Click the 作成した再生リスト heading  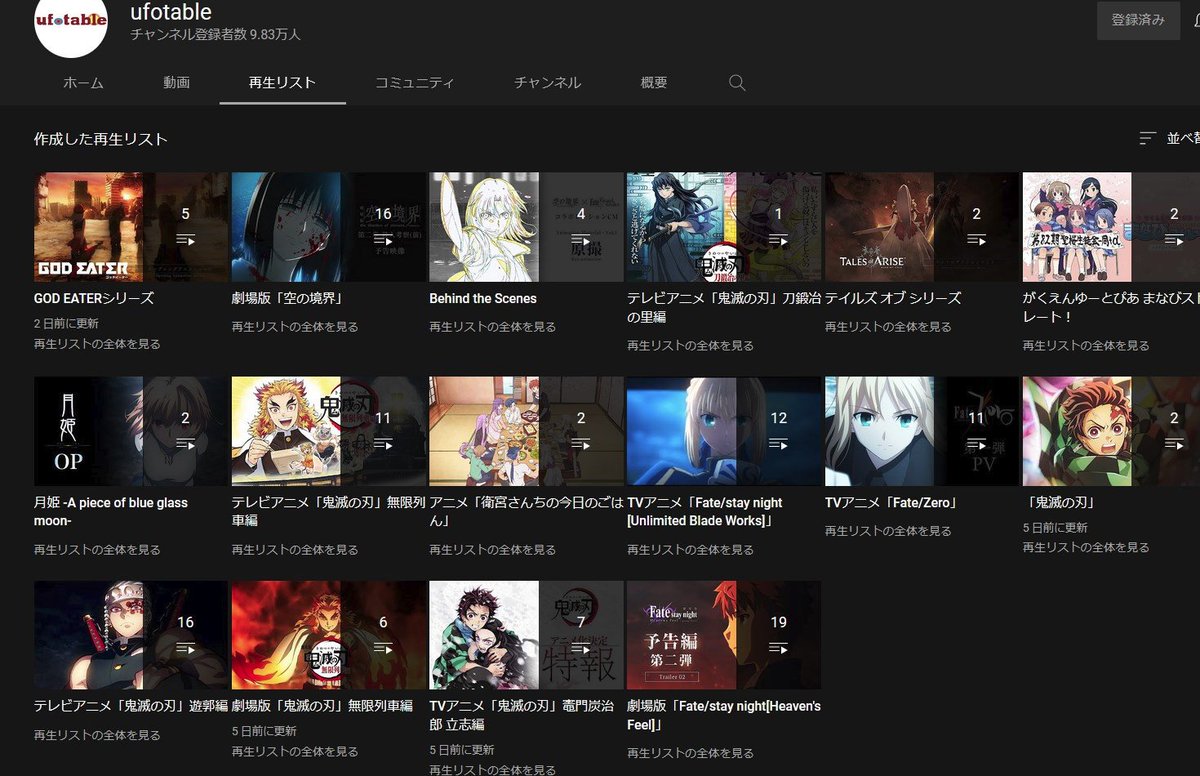[101, 139]
